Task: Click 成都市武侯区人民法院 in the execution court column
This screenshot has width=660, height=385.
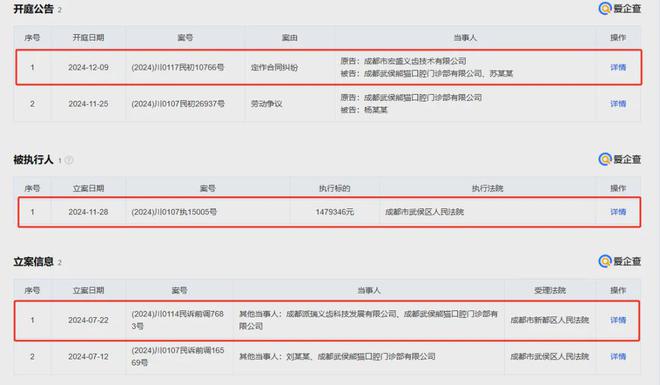Action: coord(424,212)
